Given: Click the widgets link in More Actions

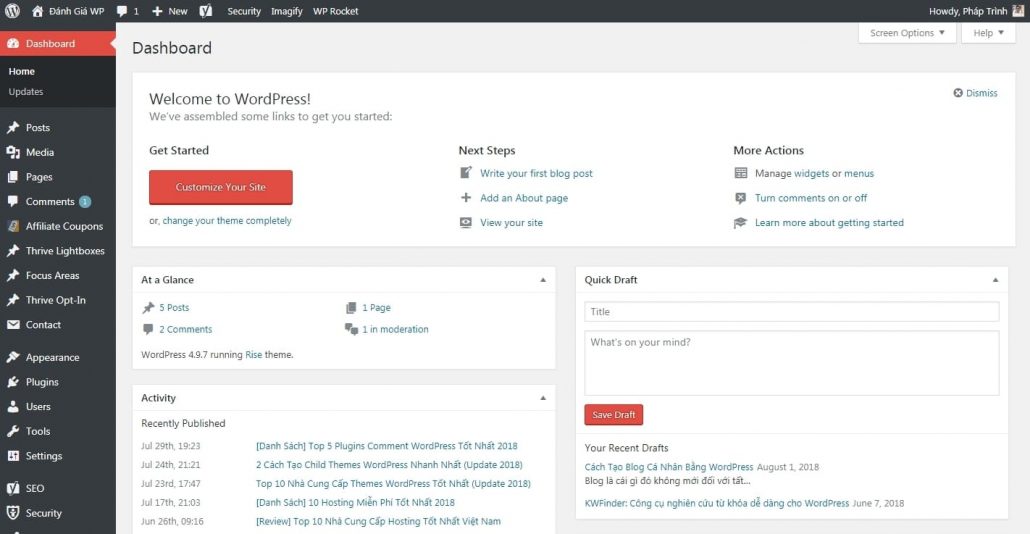Looking at the screenshot, I should (x=811, y=173).
